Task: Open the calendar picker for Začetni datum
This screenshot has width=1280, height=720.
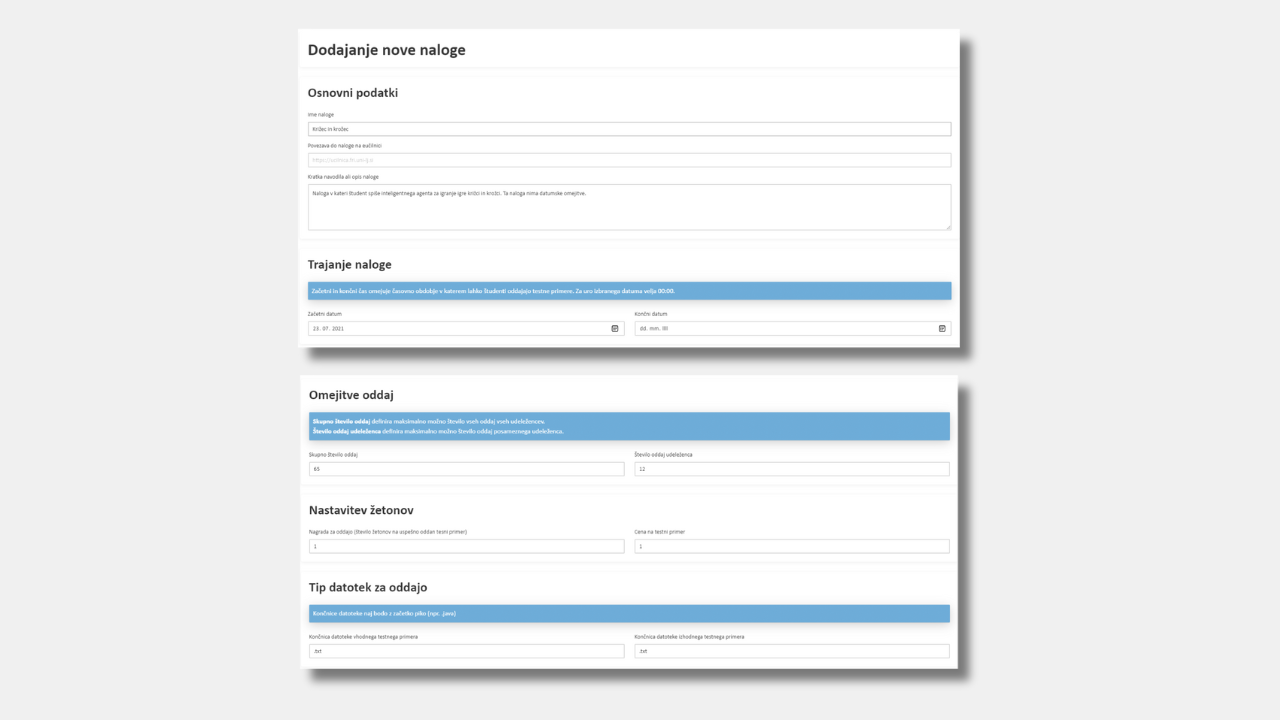Action: point(615,328)
